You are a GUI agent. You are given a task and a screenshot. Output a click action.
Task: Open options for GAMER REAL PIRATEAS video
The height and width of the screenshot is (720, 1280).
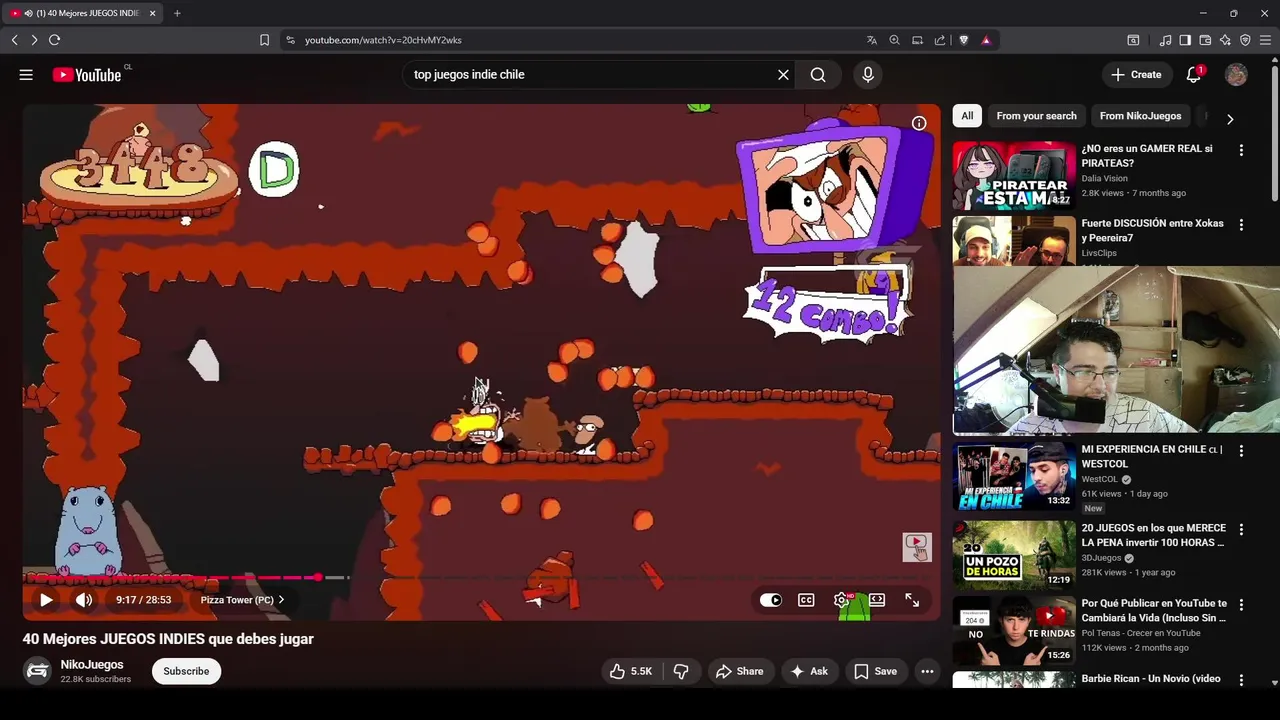coord(1241,150)
